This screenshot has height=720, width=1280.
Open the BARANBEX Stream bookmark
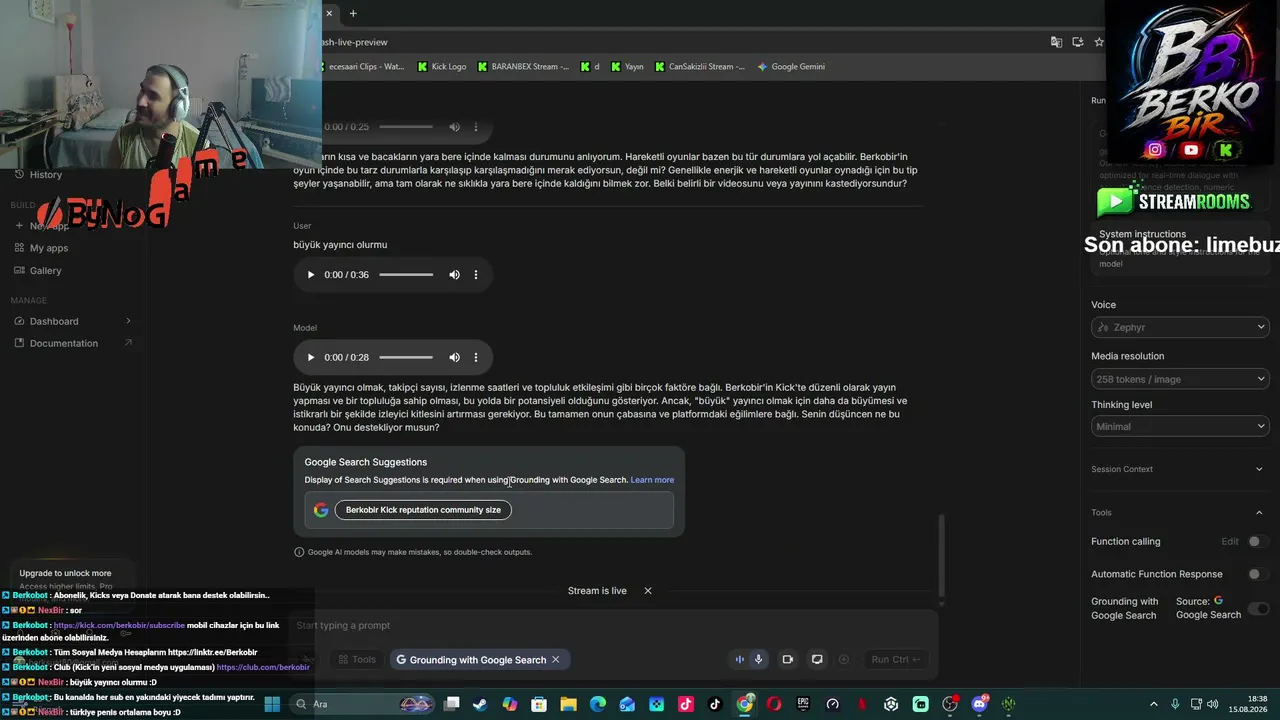point(523,67)
